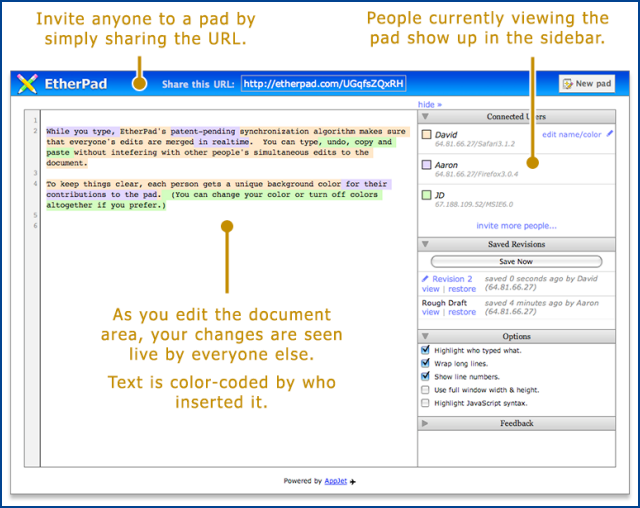Click the Options header

(x=516, y=337)
